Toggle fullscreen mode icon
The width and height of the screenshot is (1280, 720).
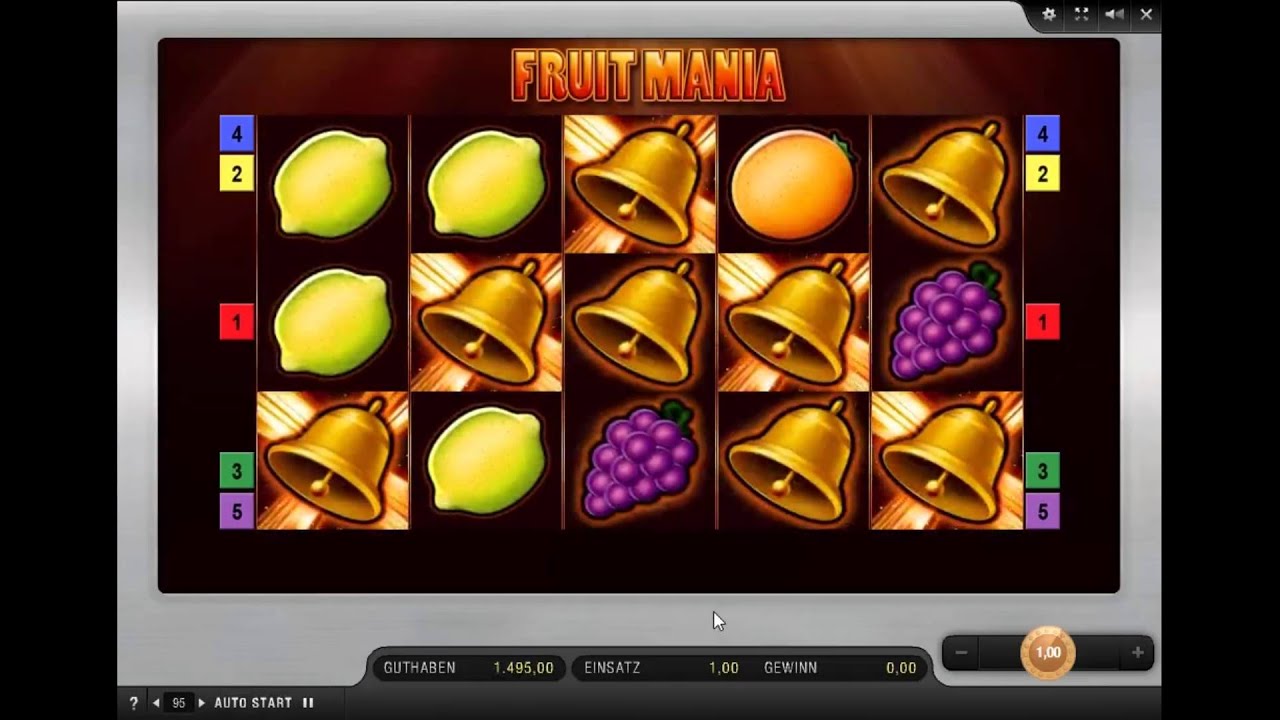pos(1081,14)
